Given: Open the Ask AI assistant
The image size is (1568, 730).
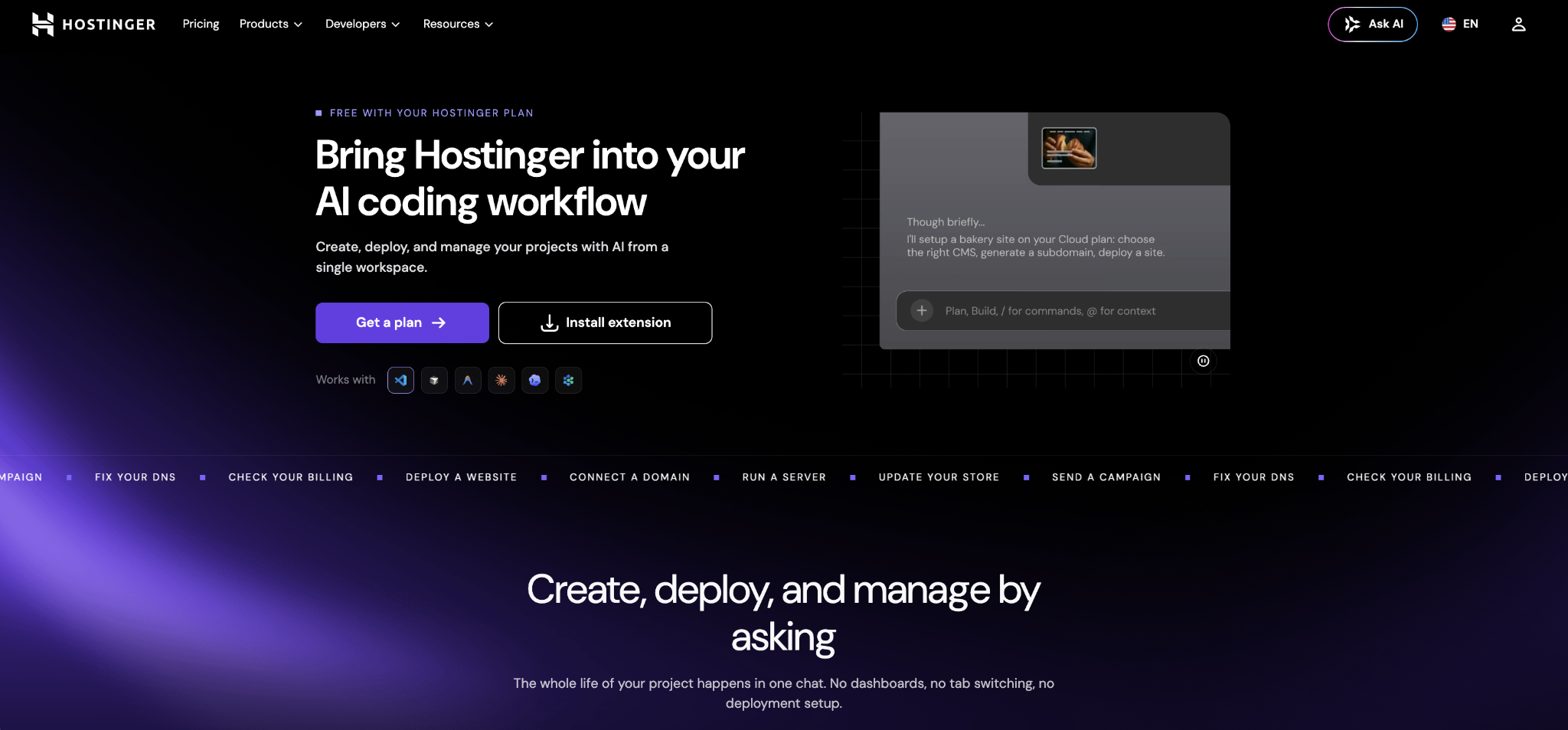Looking at the screenshot, I should [1373, 25].
